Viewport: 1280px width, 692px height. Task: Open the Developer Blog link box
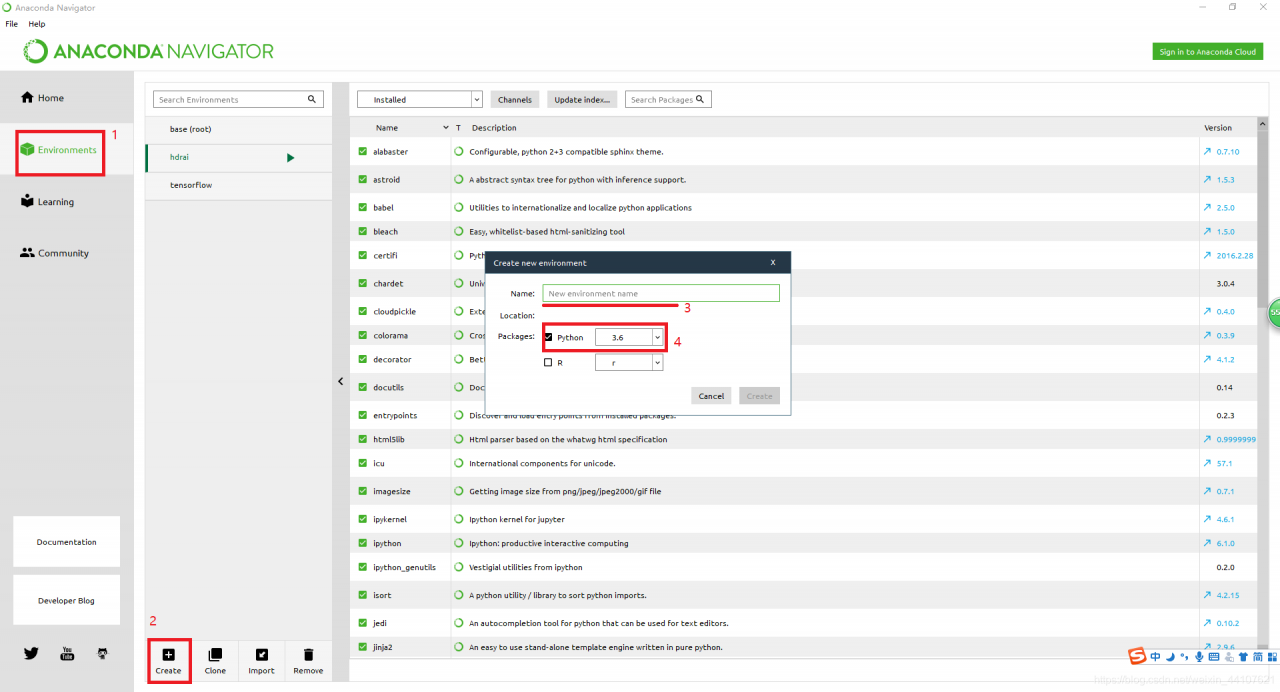point(67,600)
